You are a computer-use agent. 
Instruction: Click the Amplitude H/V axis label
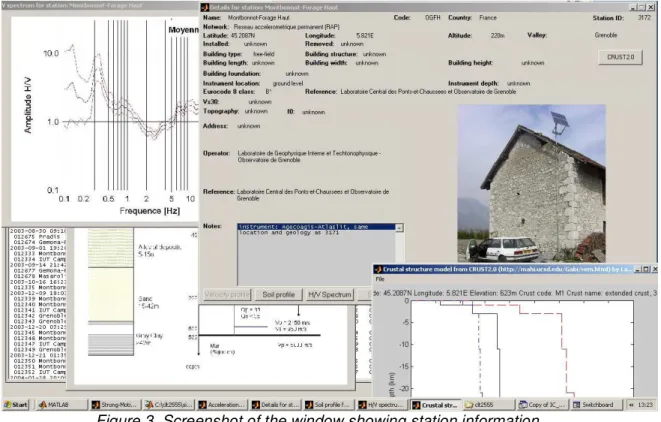coord(28,105)
